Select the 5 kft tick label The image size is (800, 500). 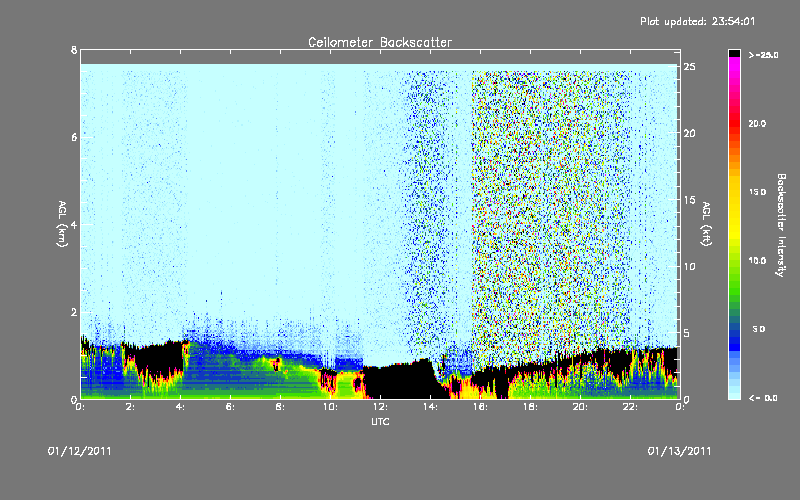click(687, 333)
